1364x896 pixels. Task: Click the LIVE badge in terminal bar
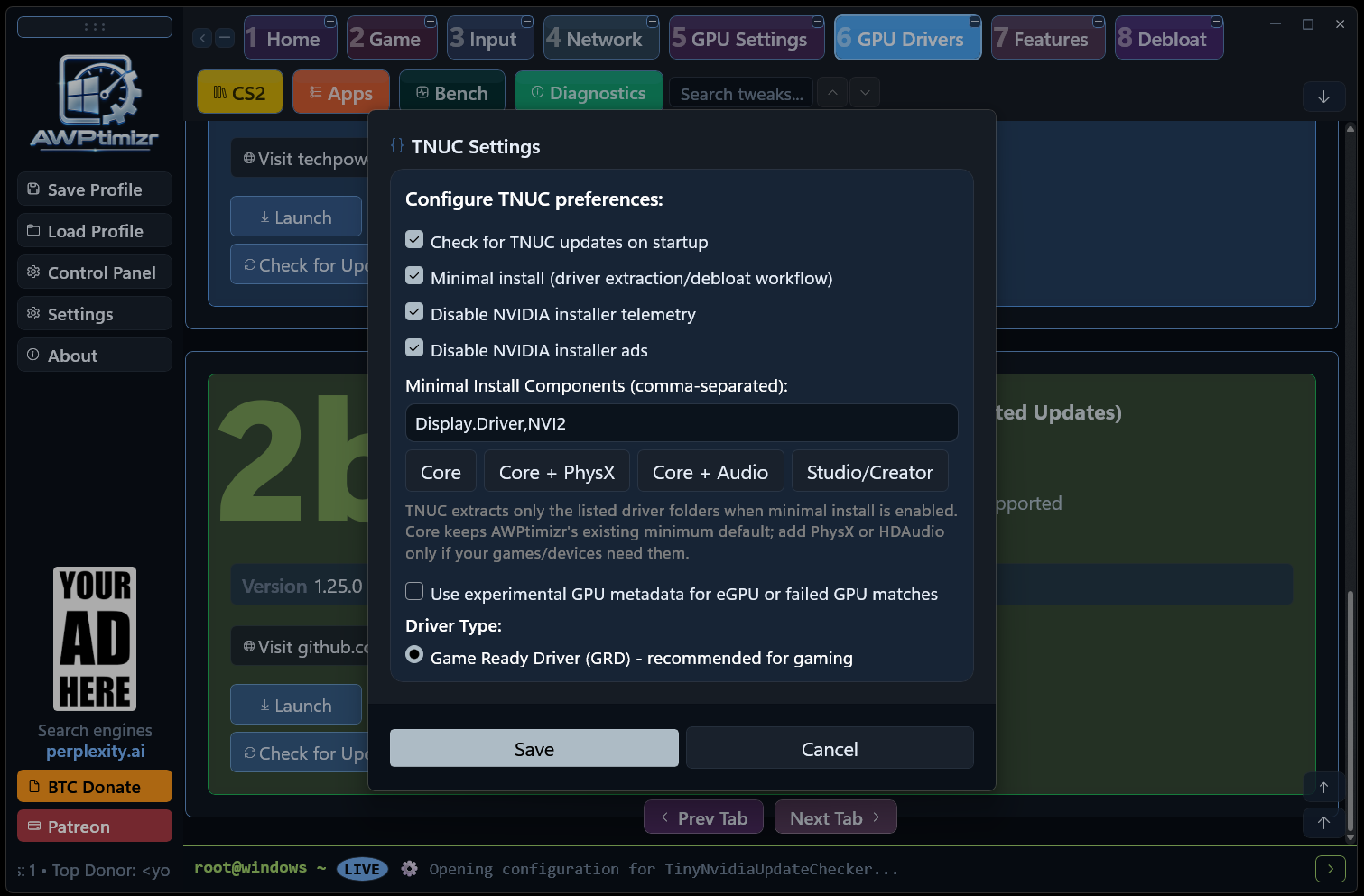(x=362, y=869)
